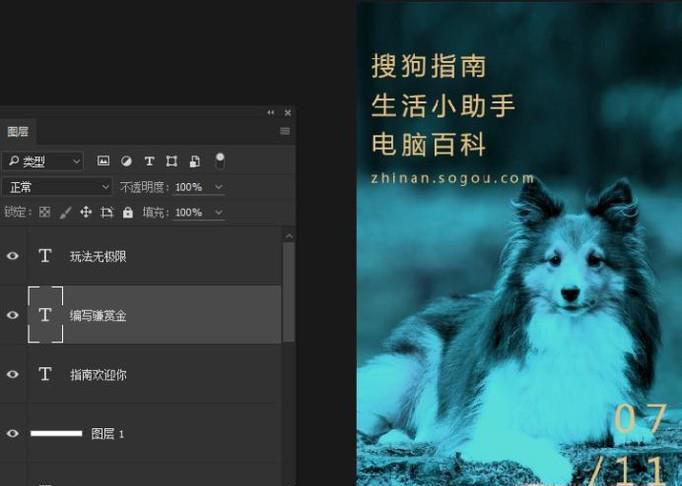Select the 指南欢迎你 layer name
The image size is (682, 486).
point(98,375)
